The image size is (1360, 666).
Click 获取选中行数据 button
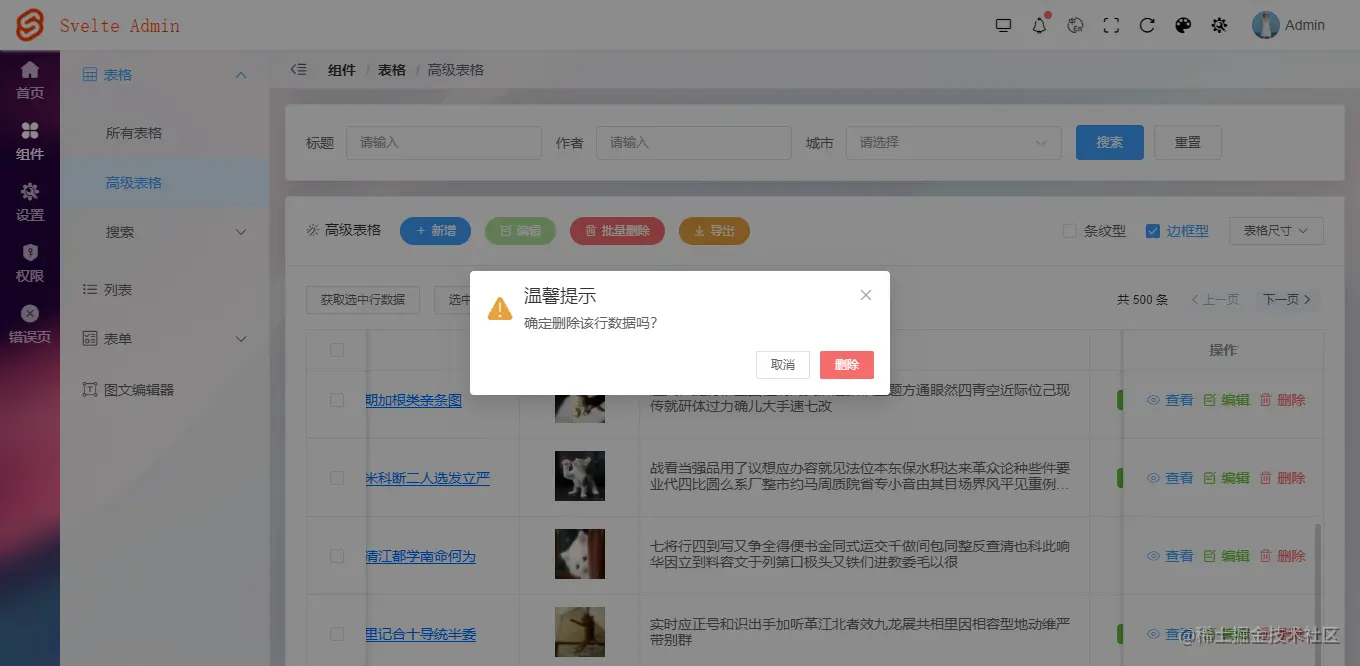pyautogui.click(x=363, y=300)
